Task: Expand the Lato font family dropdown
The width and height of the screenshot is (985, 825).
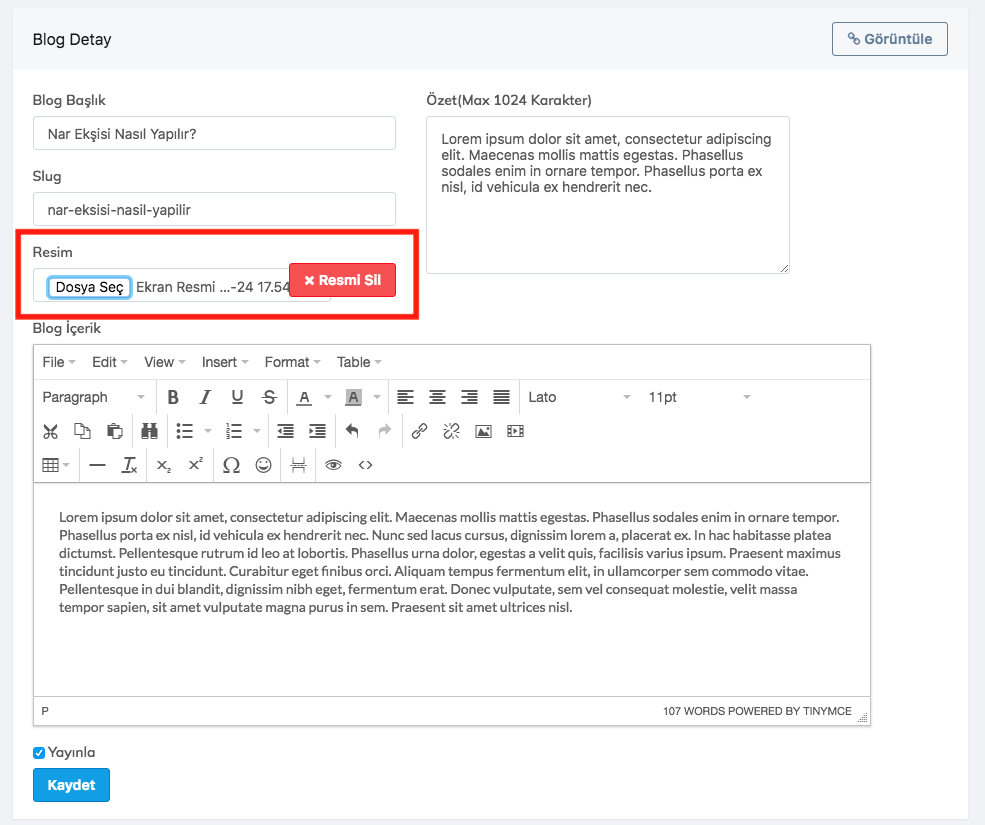Action: (x=579, y=397)
